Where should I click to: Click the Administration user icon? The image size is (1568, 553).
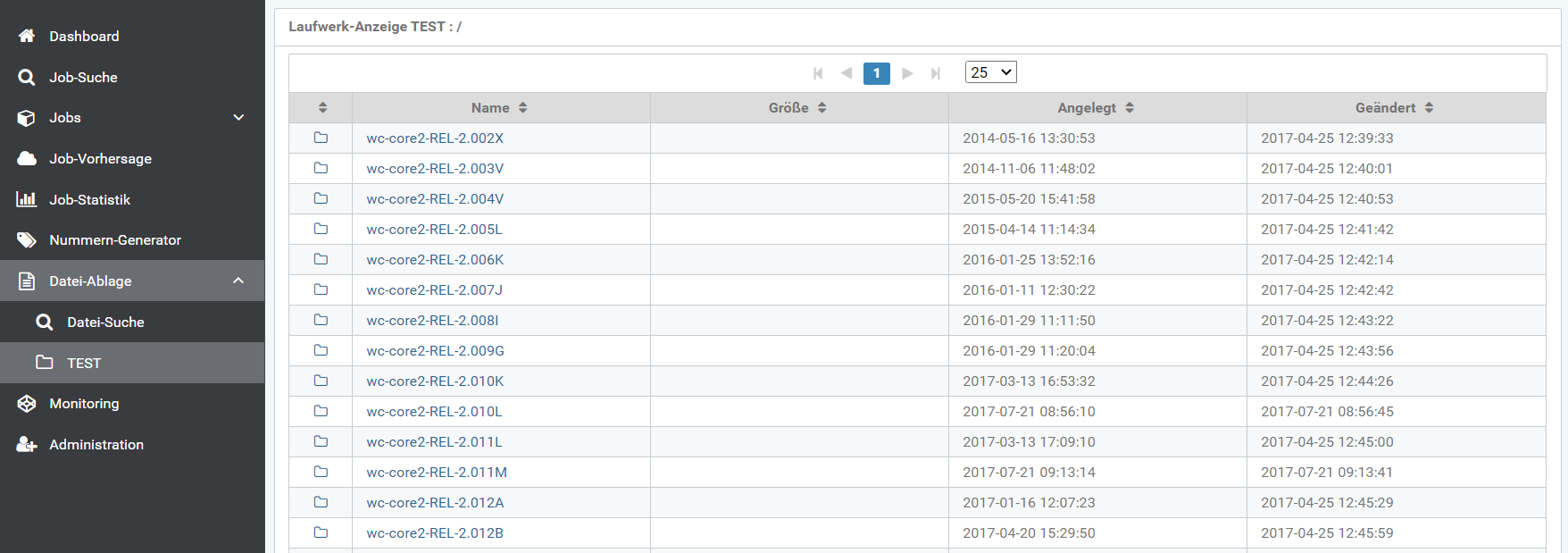(x=27, y=445)
